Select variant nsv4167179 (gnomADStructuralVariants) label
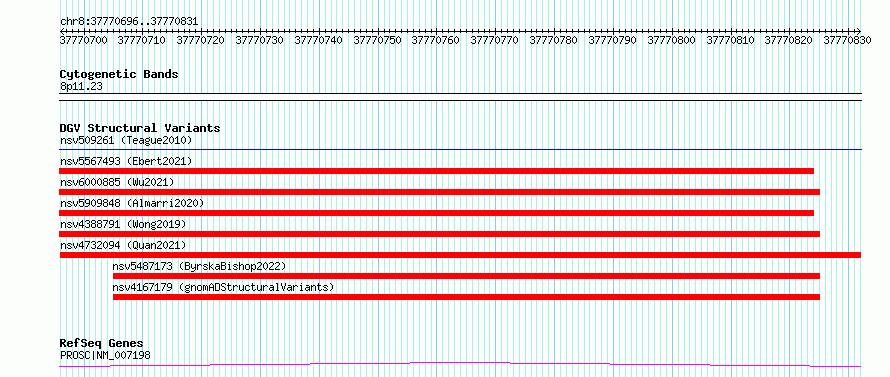Viewport: 890px width, 377px height. point(224,287)
